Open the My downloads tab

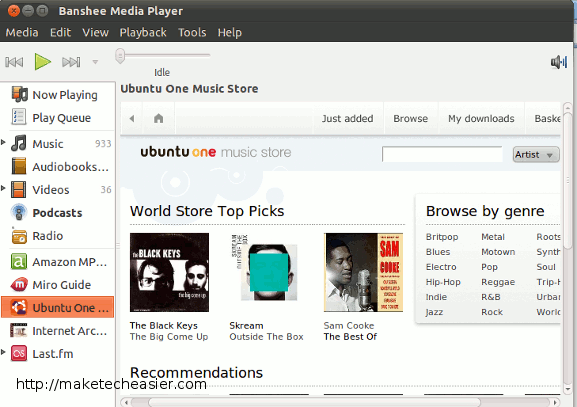pos(481,118)
